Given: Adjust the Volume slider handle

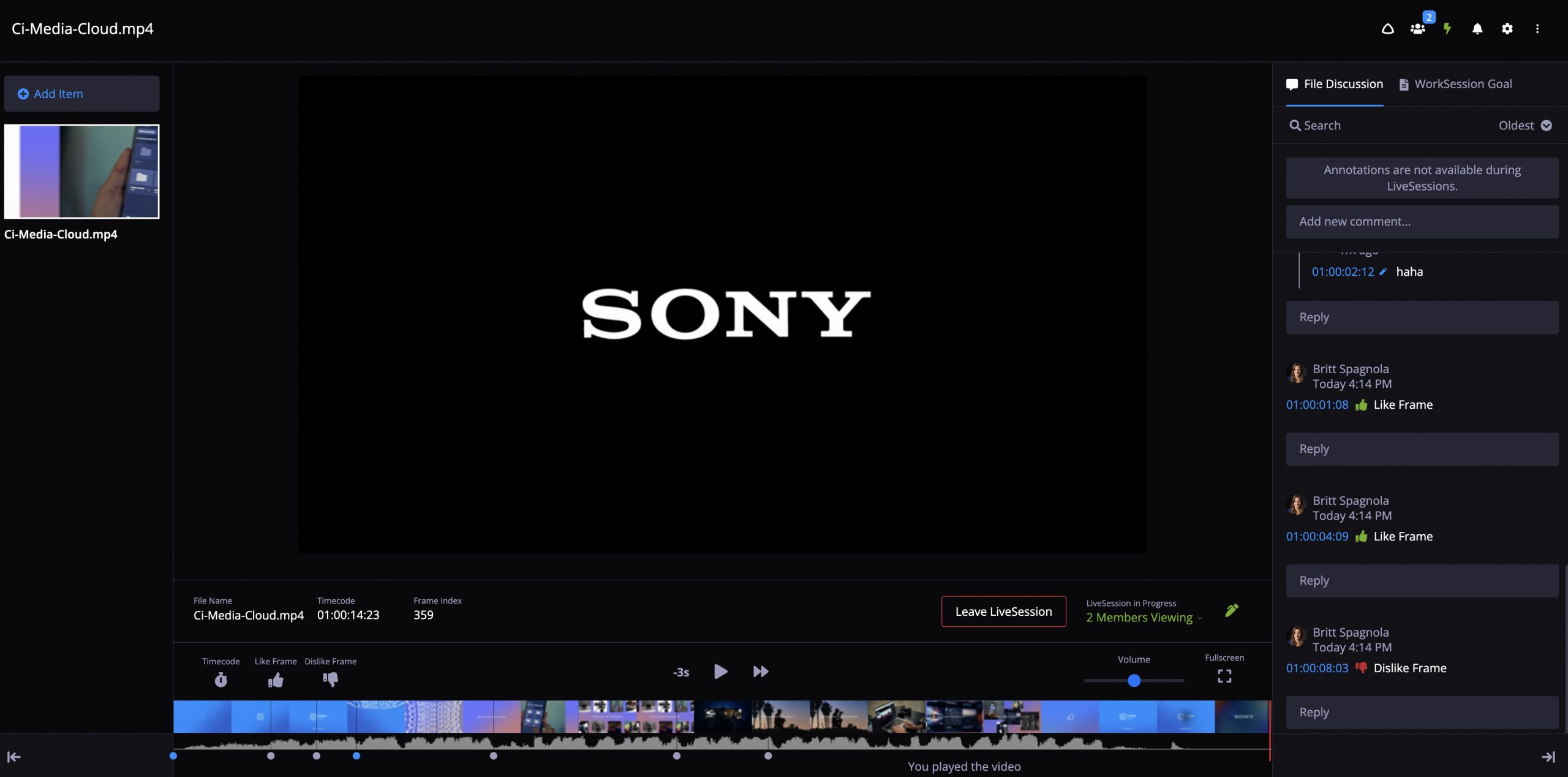Looking at the screenshot, I should coord(1134,680).
